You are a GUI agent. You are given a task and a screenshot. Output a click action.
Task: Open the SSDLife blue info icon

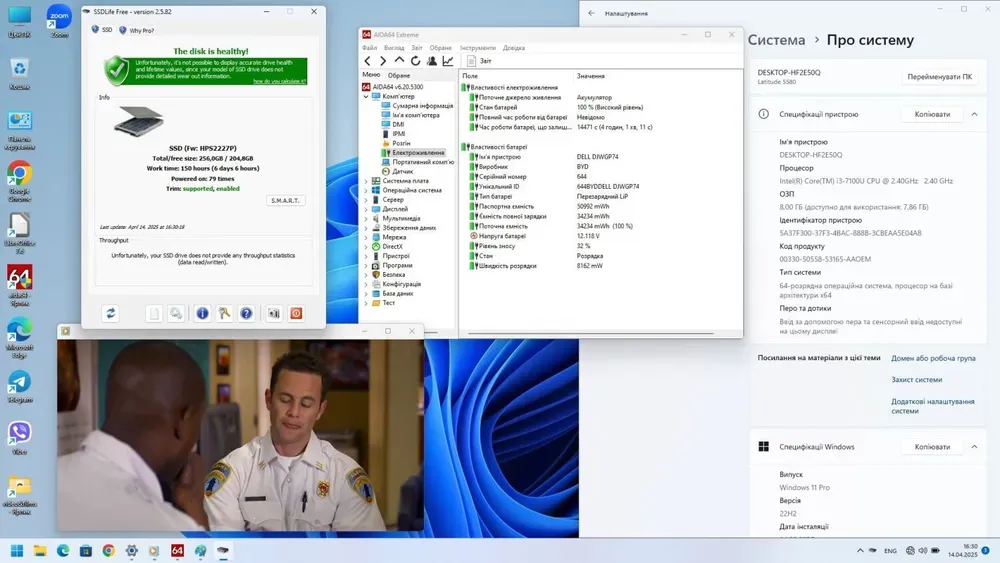pyautogui.click(x=202, y=313)
